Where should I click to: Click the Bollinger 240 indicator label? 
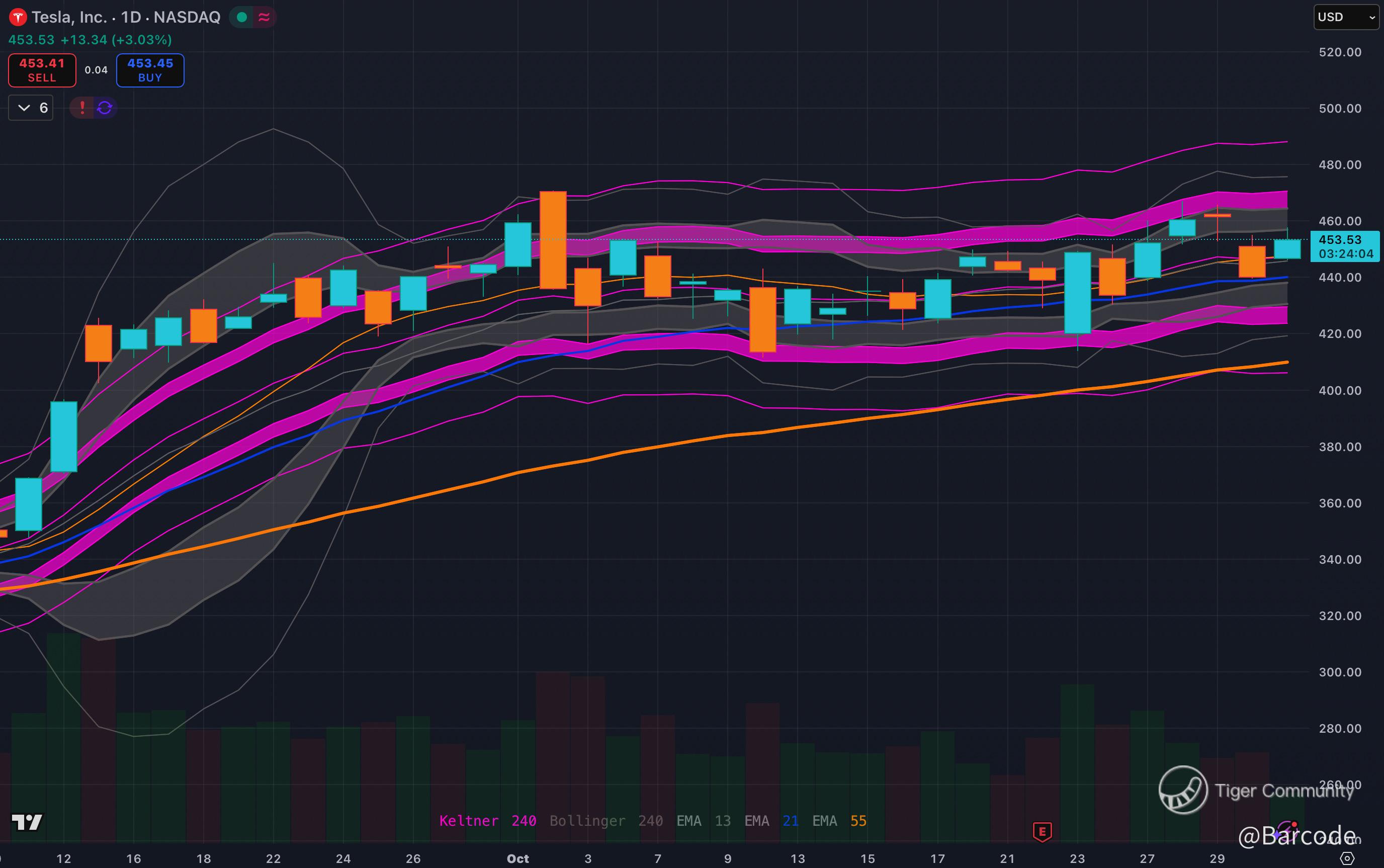[605, 821]
